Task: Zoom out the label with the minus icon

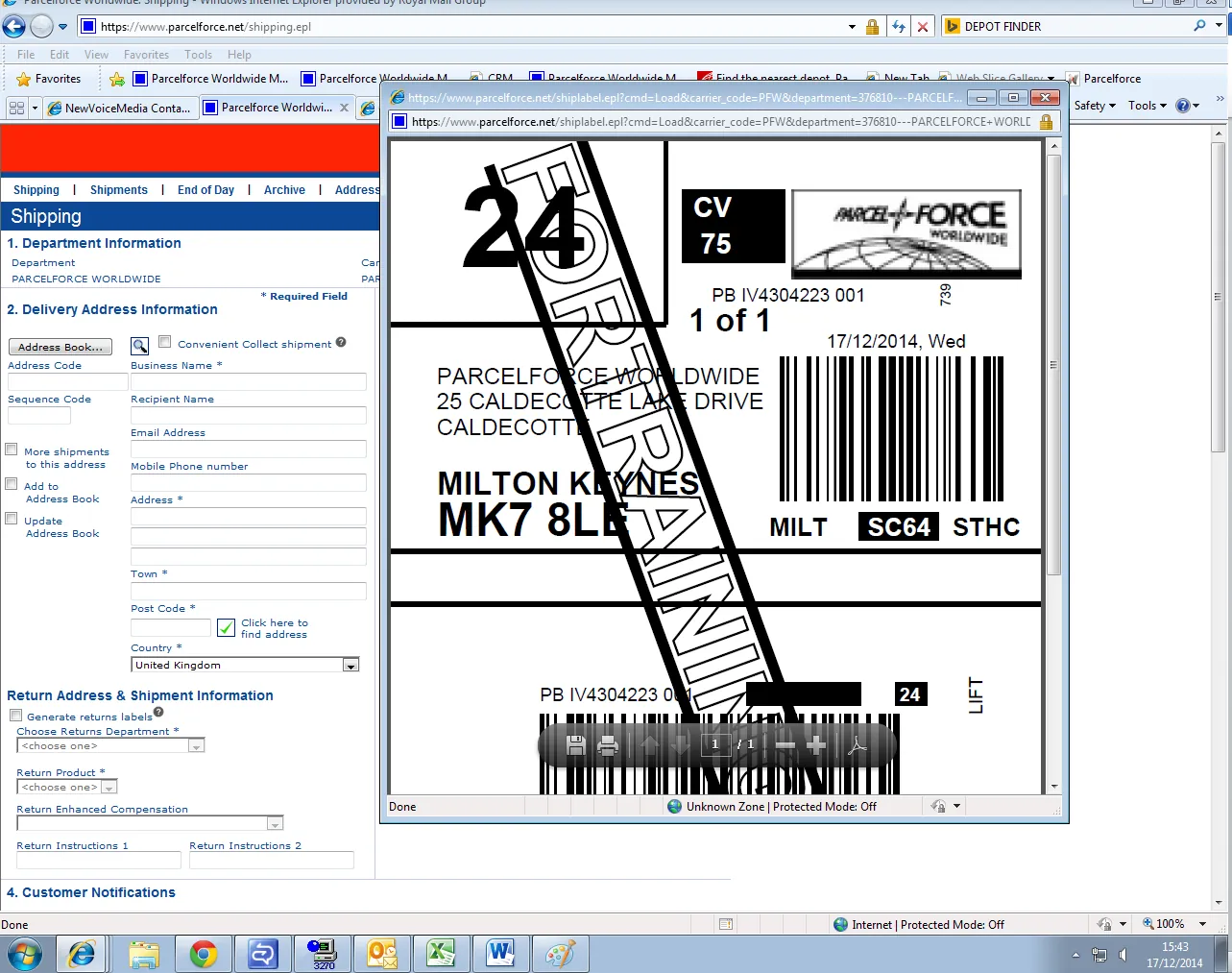Action: 785,744
